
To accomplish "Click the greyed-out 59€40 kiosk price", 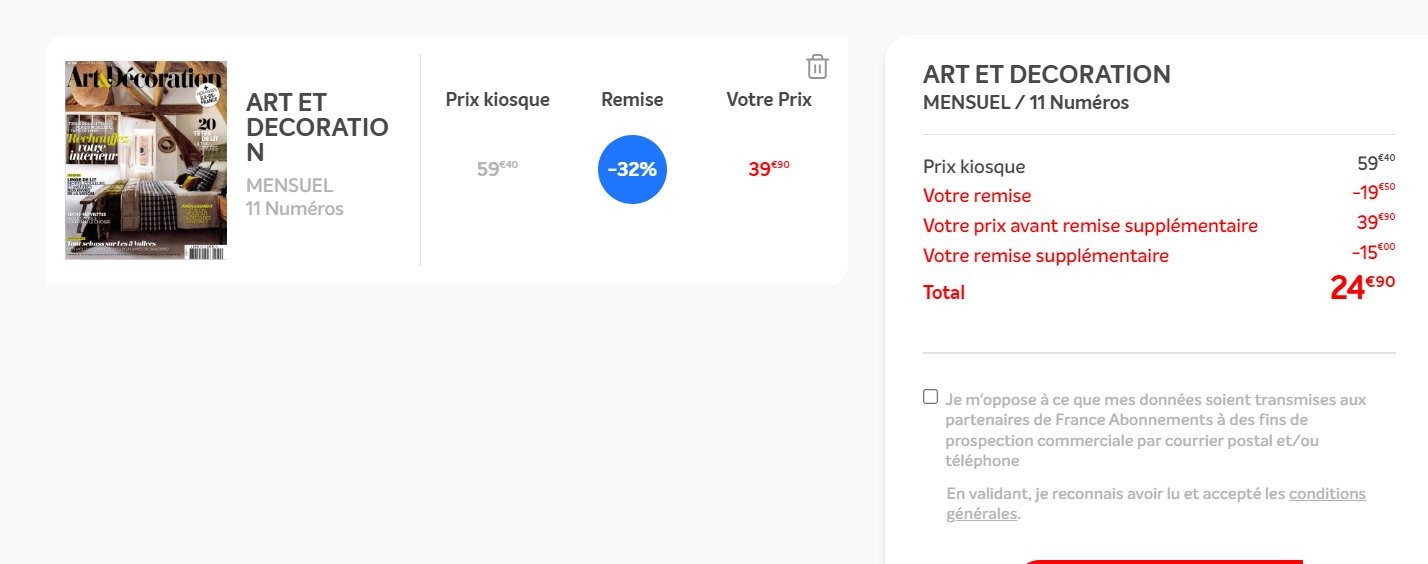I will pos(497,169).
